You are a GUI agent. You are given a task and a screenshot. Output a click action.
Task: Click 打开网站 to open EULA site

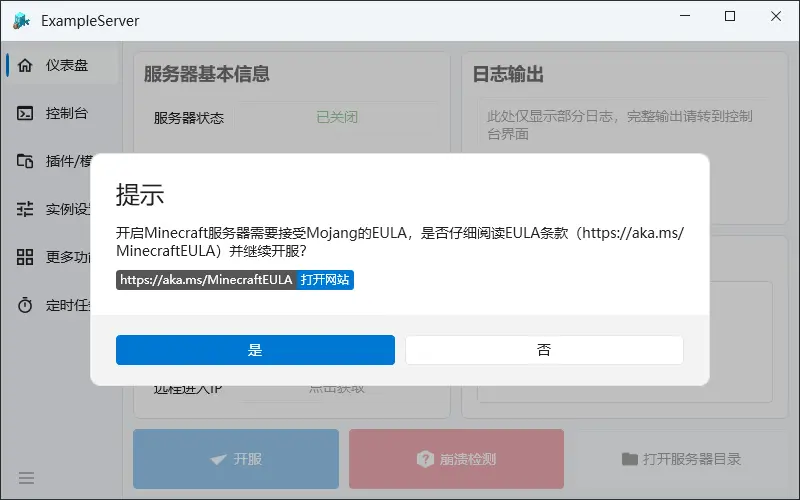click(325, 280)
